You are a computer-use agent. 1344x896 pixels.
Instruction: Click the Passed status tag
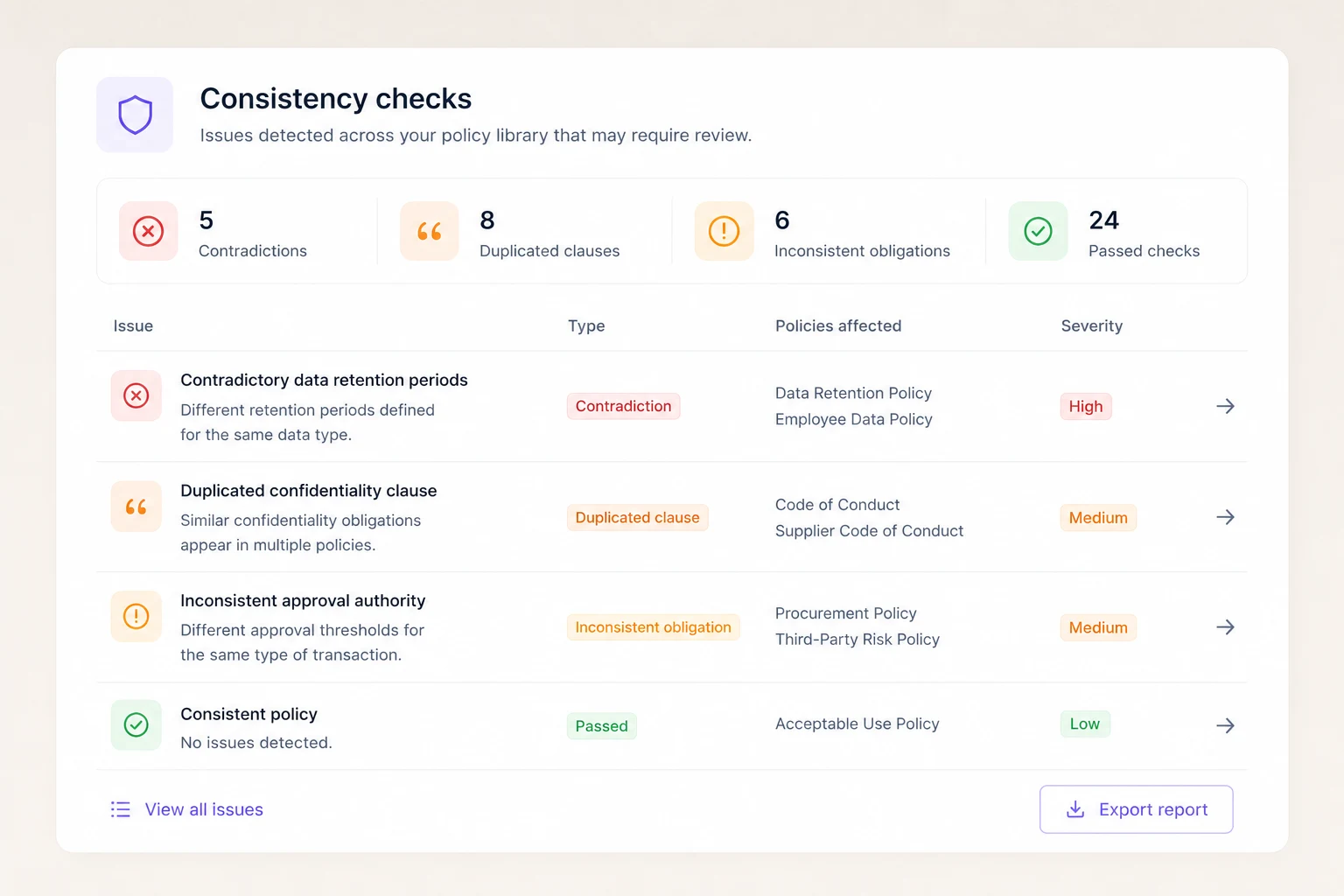pos(602,725)
